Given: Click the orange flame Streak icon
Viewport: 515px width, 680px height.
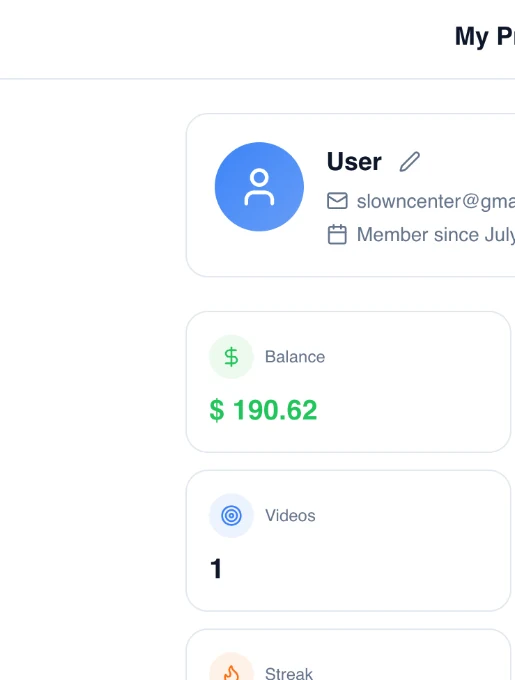Looking at the screenshot, I should [x=231, y=668].
